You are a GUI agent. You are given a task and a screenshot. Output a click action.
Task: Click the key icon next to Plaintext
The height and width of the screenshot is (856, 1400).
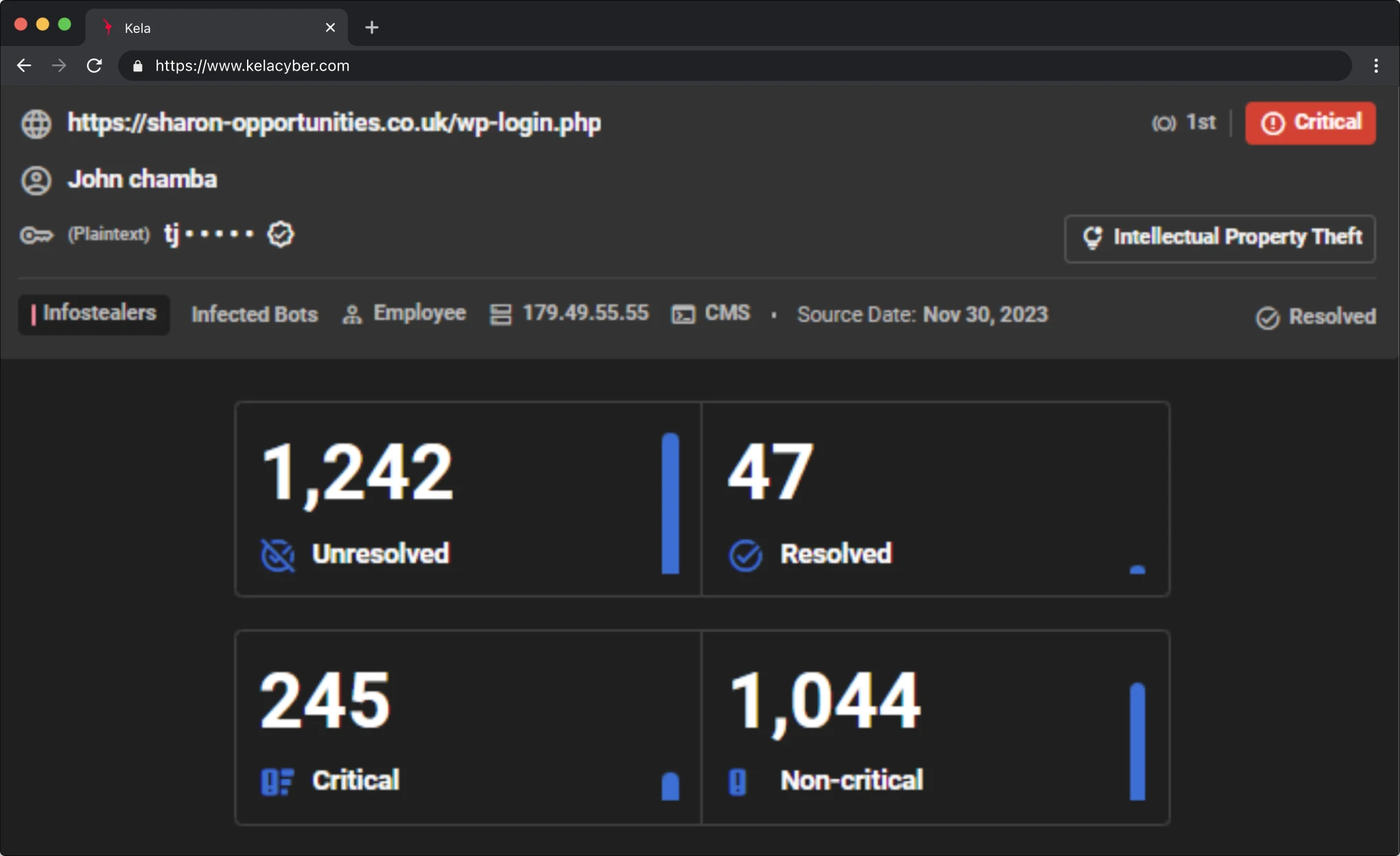(36, 235)
